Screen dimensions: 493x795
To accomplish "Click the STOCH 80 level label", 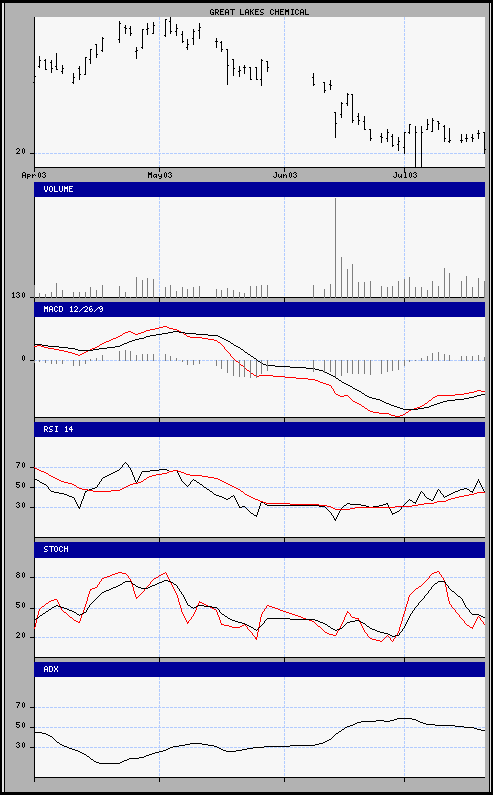I will coord(20,576).
